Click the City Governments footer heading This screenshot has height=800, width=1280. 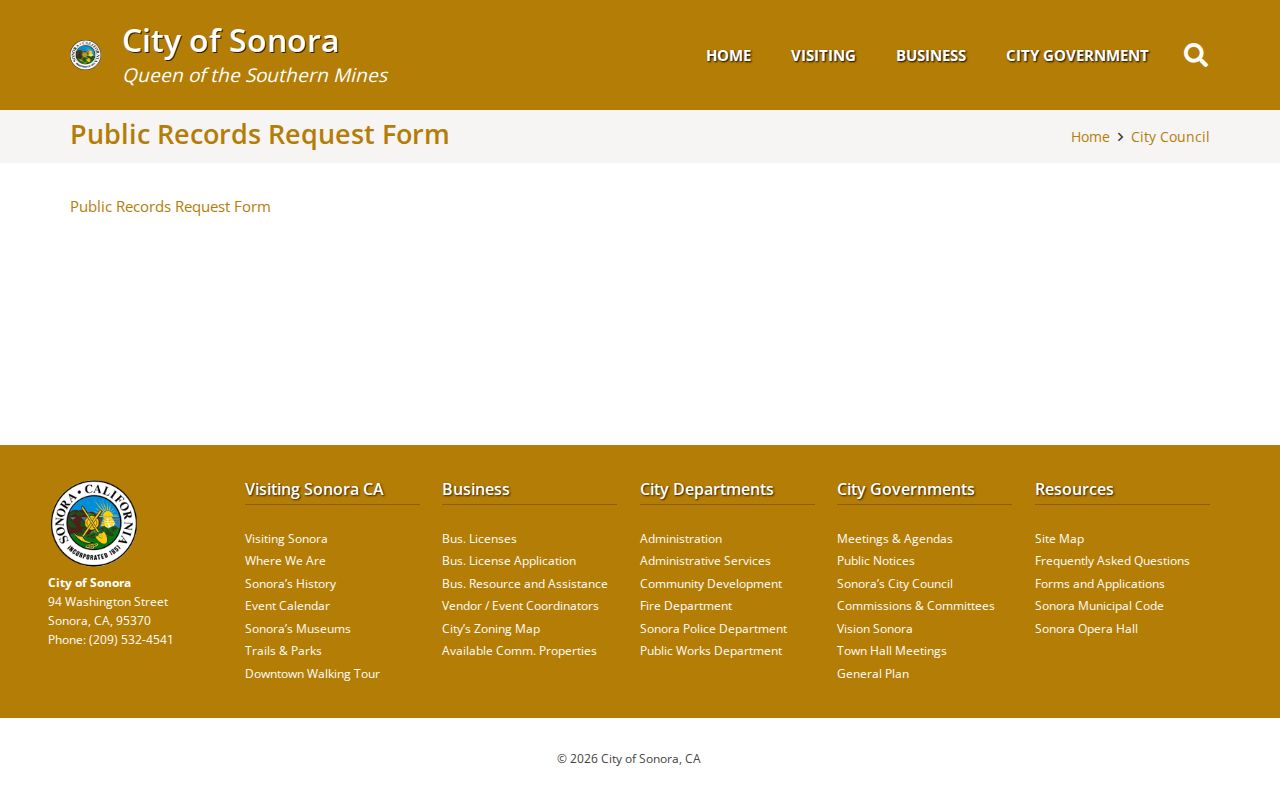(x=906, y=489)
